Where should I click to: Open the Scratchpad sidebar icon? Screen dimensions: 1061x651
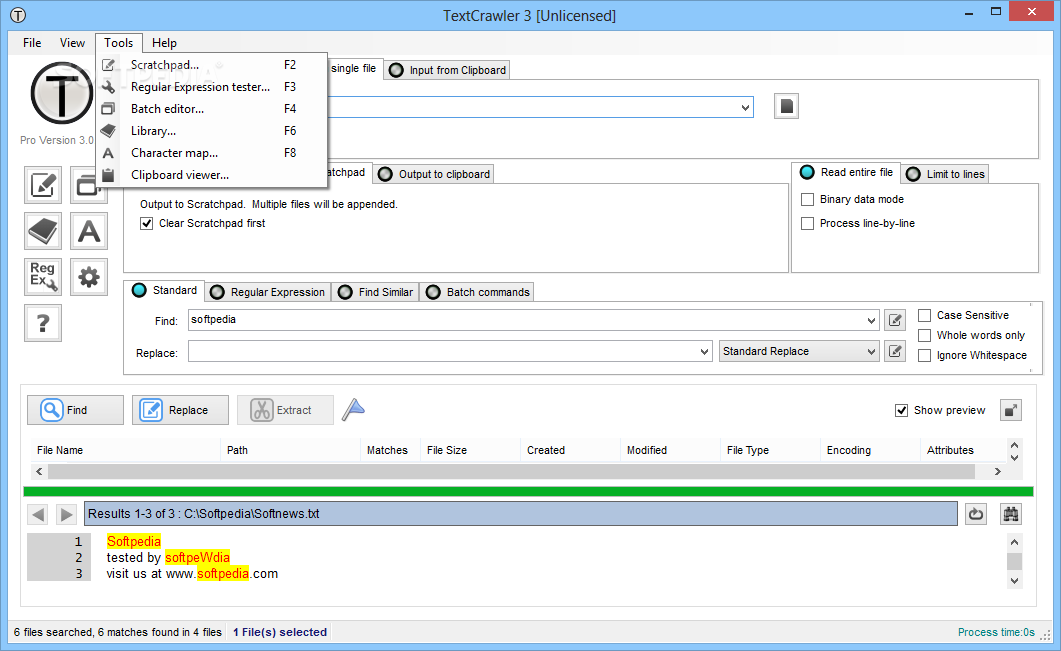(43, 185)
